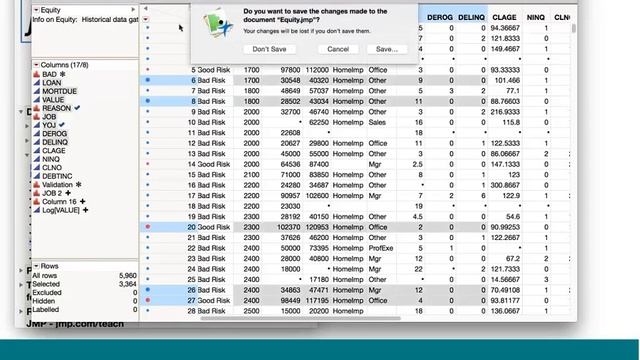Click the asterisk property icon next to BAD

point(63,74)
